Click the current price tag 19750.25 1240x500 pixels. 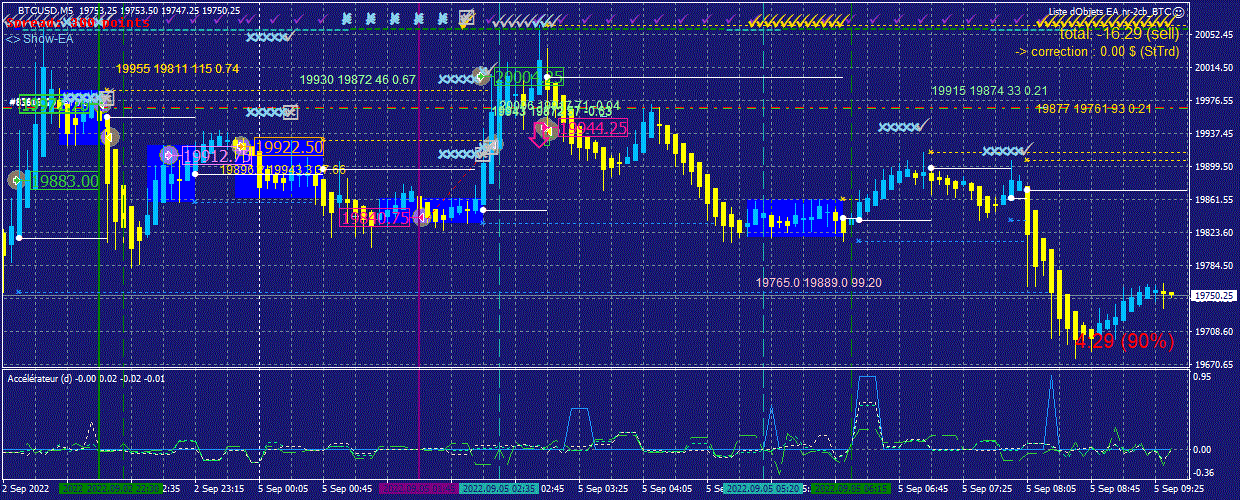1214,296
